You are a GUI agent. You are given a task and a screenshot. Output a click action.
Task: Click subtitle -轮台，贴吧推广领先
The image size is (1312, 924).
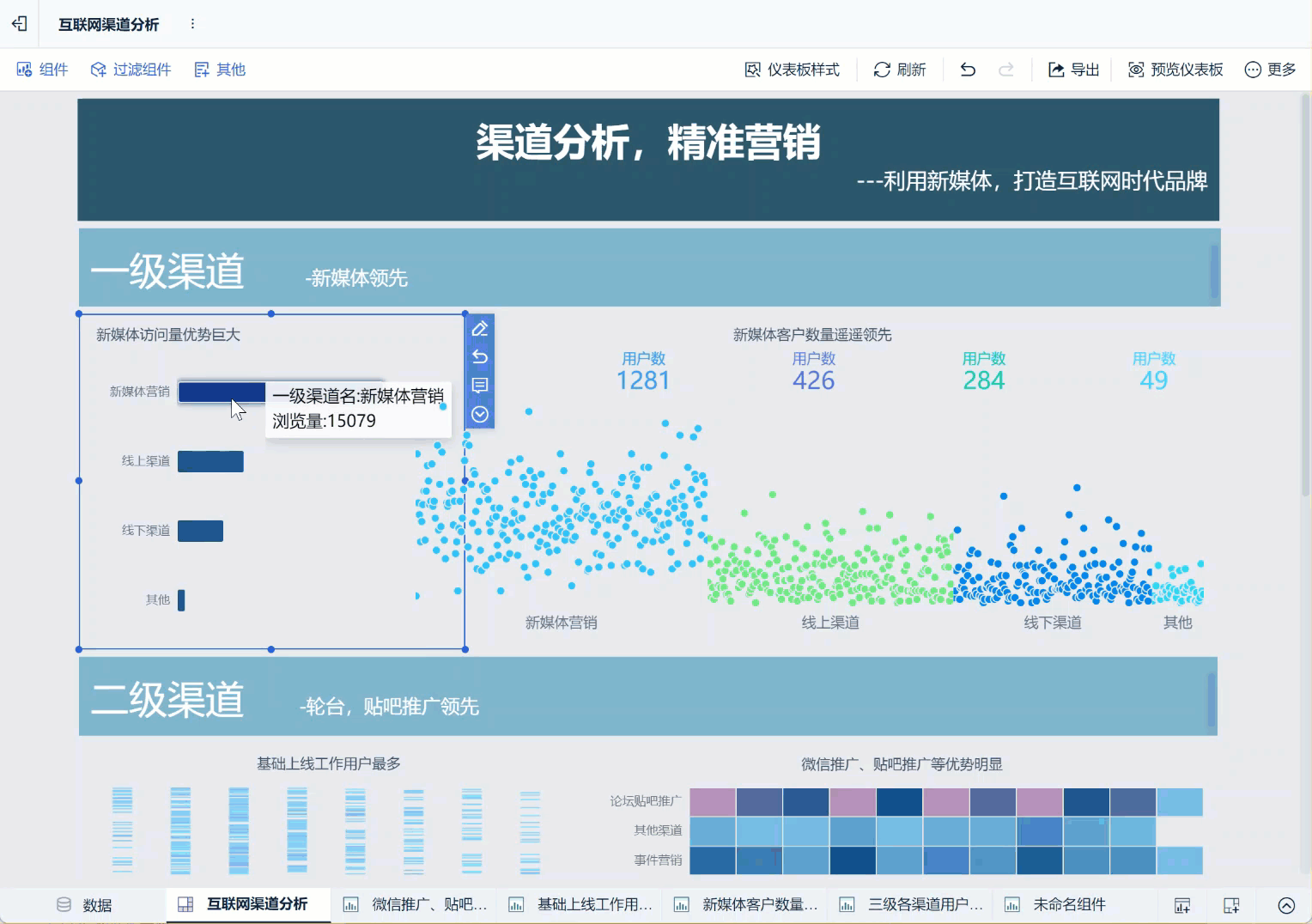[389, 707]
